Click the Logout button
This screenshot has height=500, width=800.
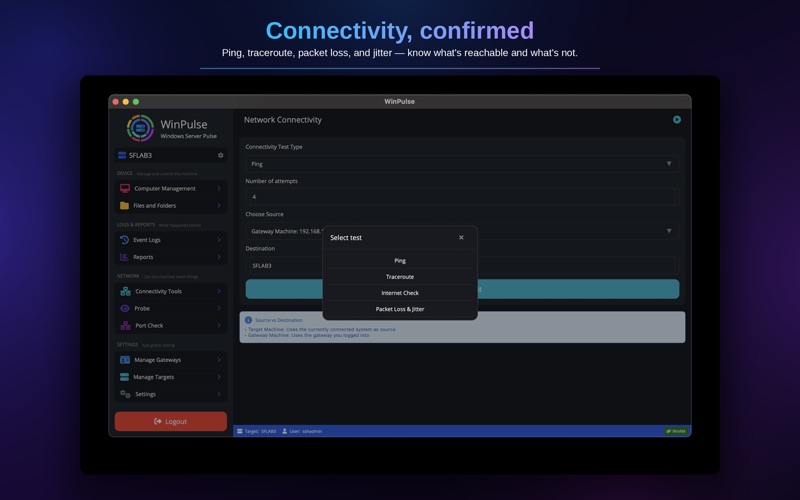pos(171,421)
